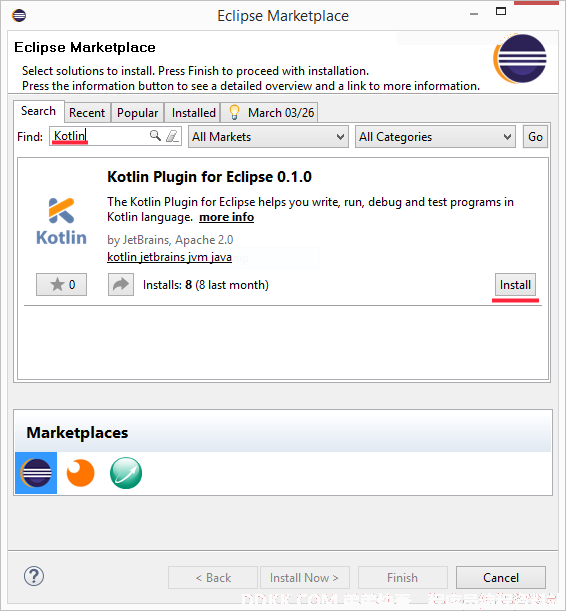Viewport: 566px width, 611px height.
Task: Select the orange Obeo marketplace icon
Action: 81,473
